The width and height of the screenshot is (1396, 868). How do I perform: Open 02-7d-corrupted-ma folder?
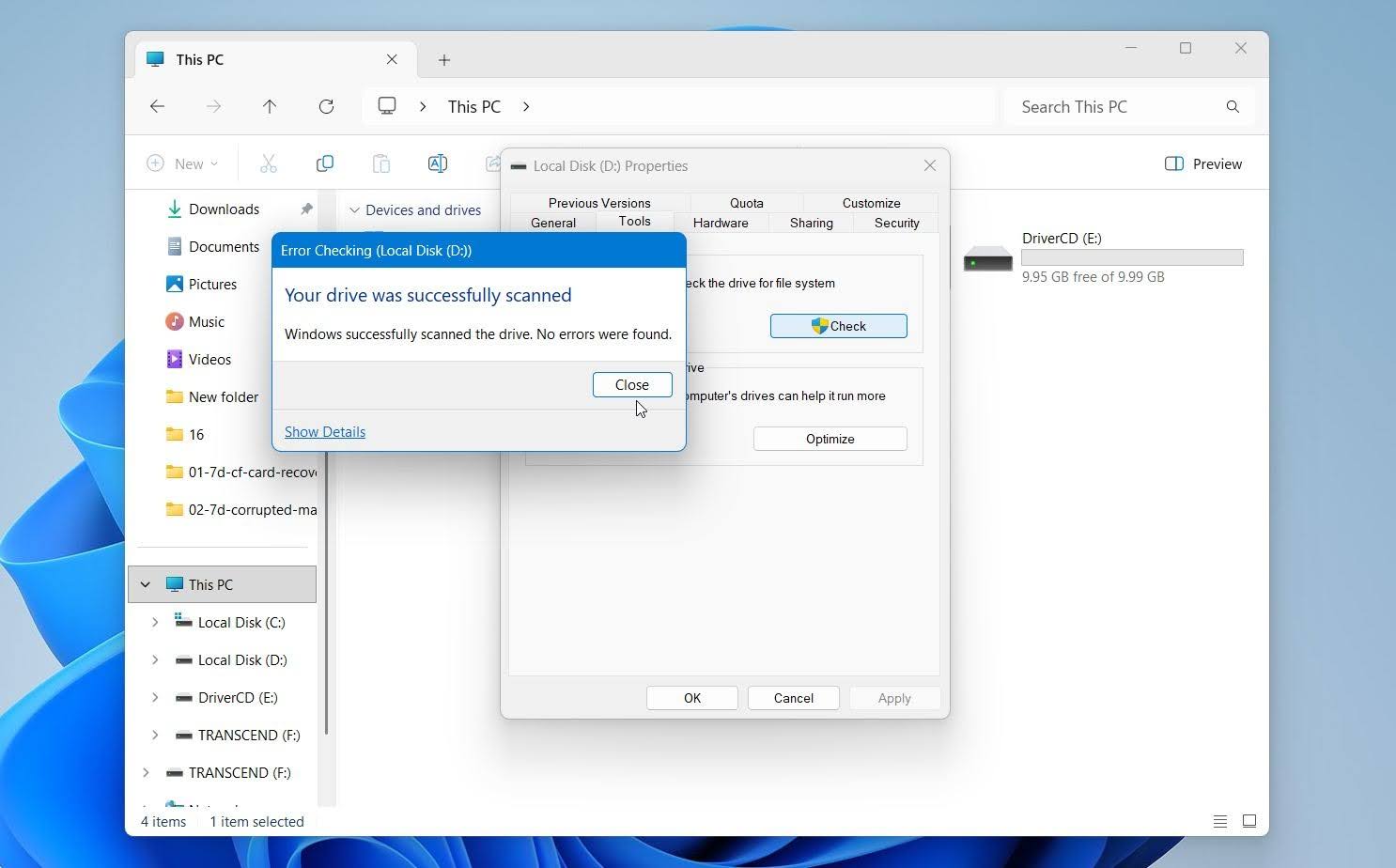tap(240, 510)
